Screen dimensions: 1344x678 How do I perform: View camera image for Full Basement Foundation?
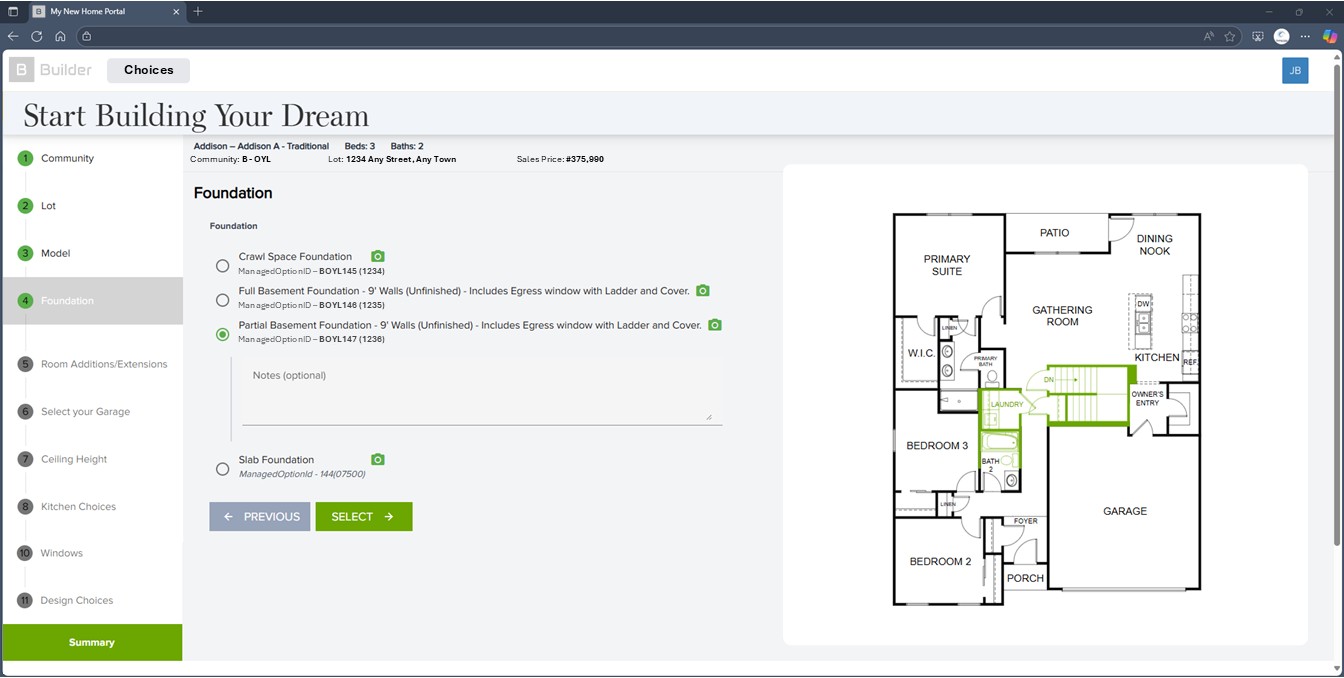703,291
